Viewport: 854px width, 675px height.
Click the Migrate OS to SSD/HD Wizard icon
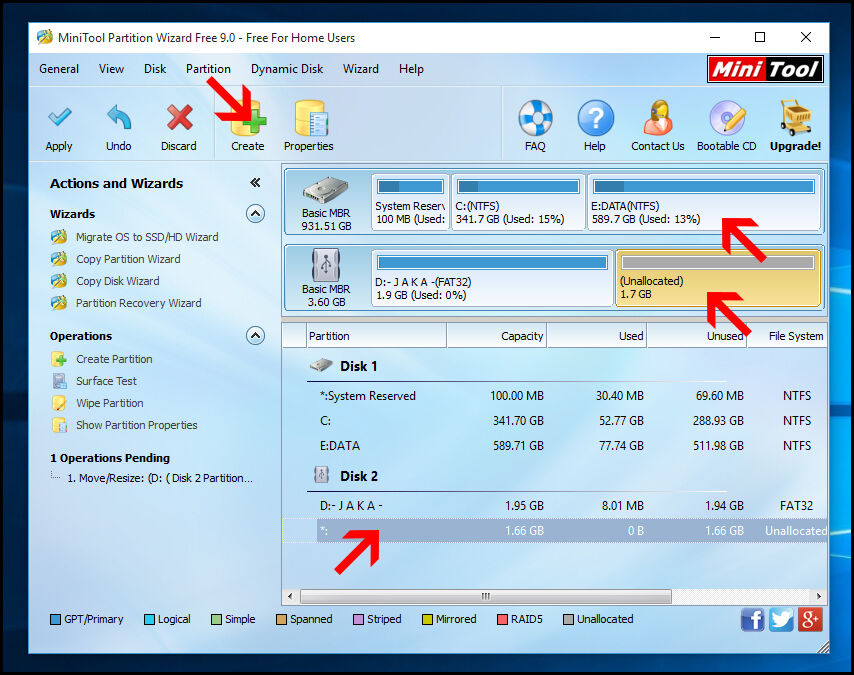[x=59, y=237]
